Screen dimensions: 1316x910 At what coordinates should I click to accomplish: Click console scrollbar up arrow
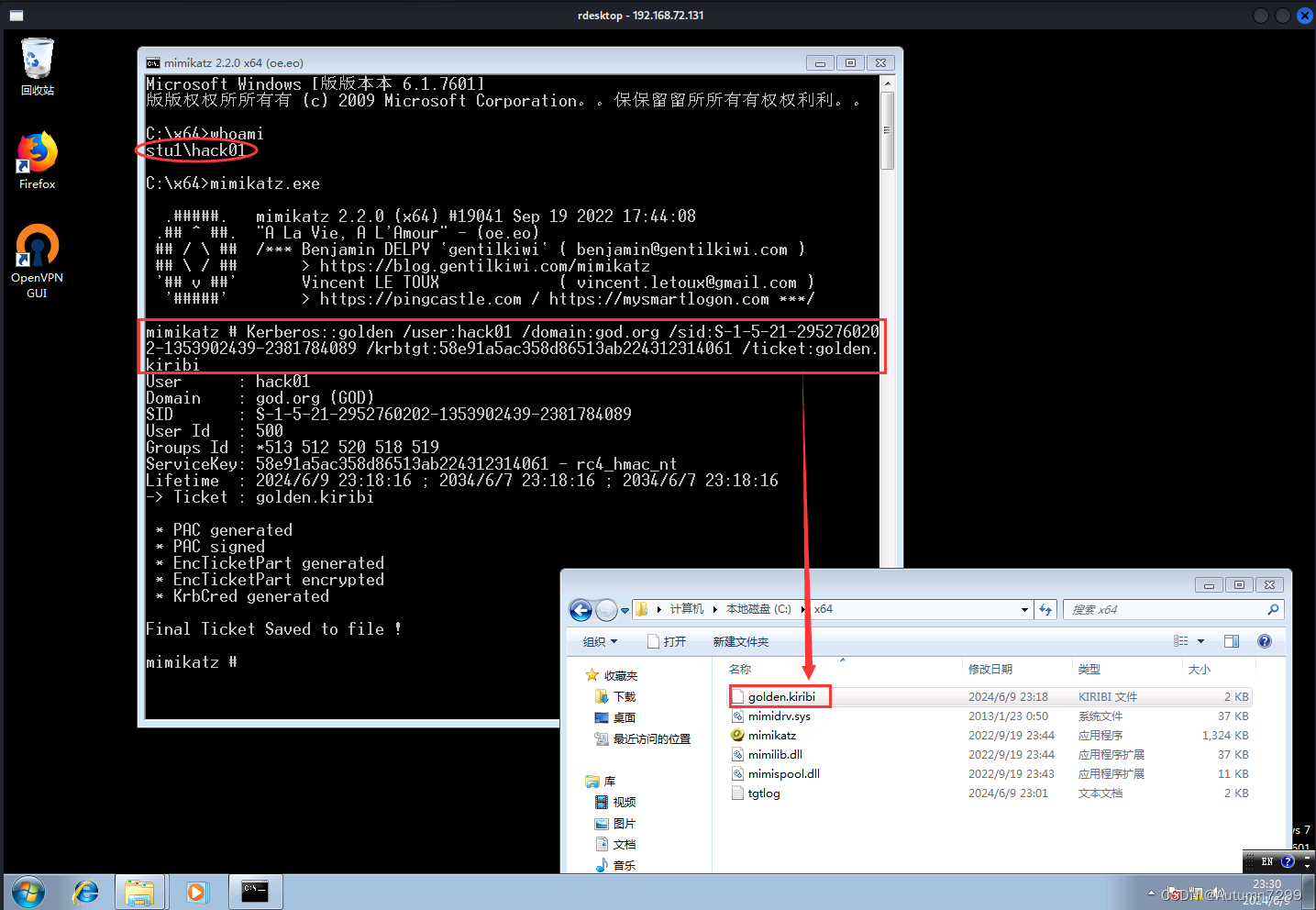tap(887, 83)
